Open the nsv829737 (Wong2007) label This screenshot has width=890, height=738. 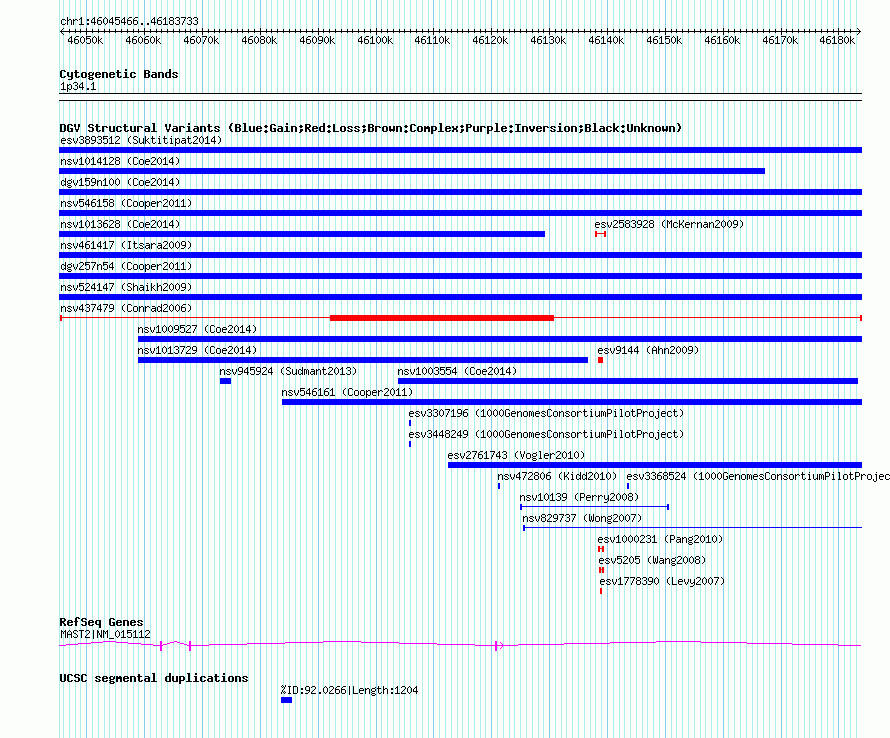pos(582,518)
